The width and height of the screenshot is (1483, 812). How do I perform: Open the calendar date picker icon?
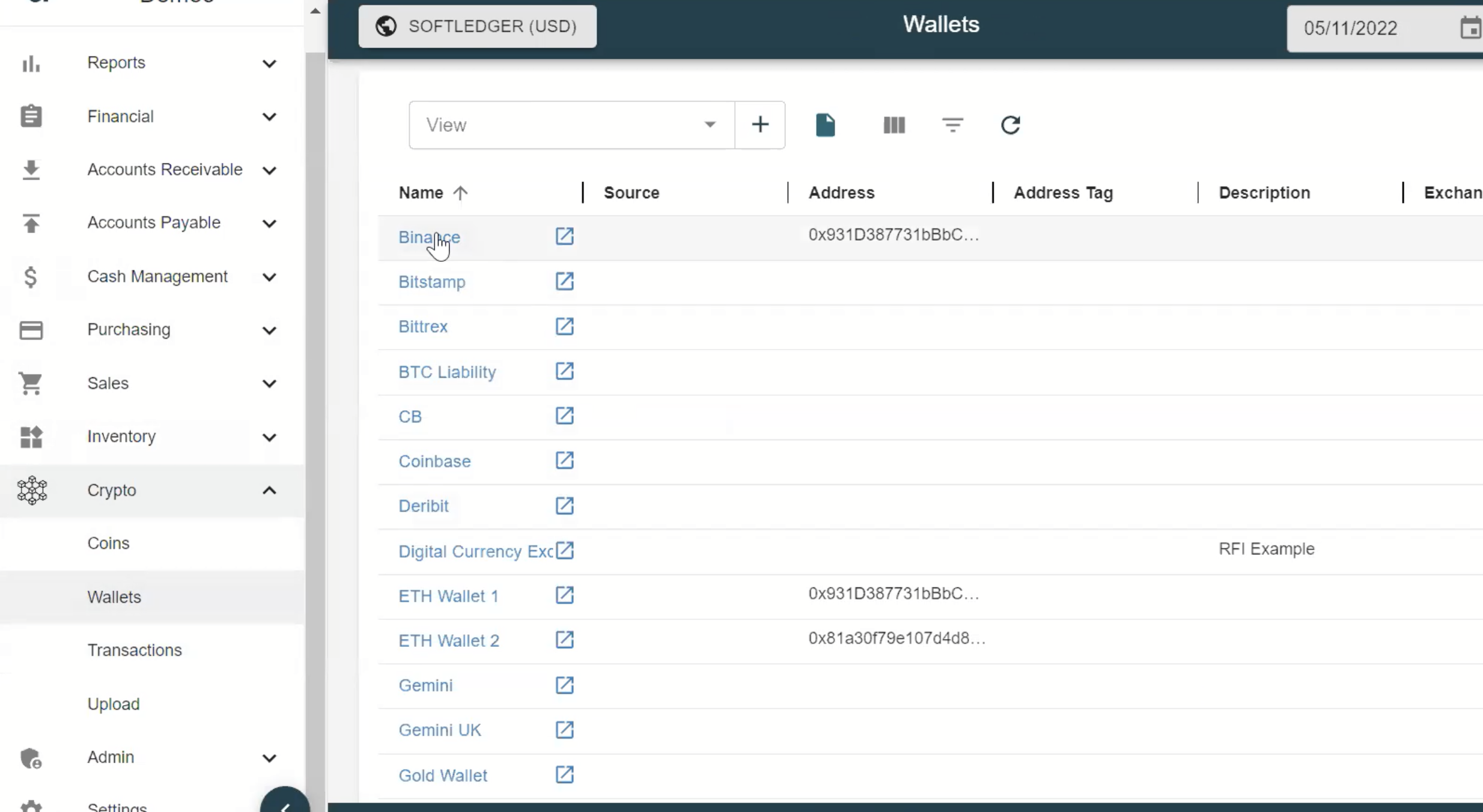[x=1470, y=28]
